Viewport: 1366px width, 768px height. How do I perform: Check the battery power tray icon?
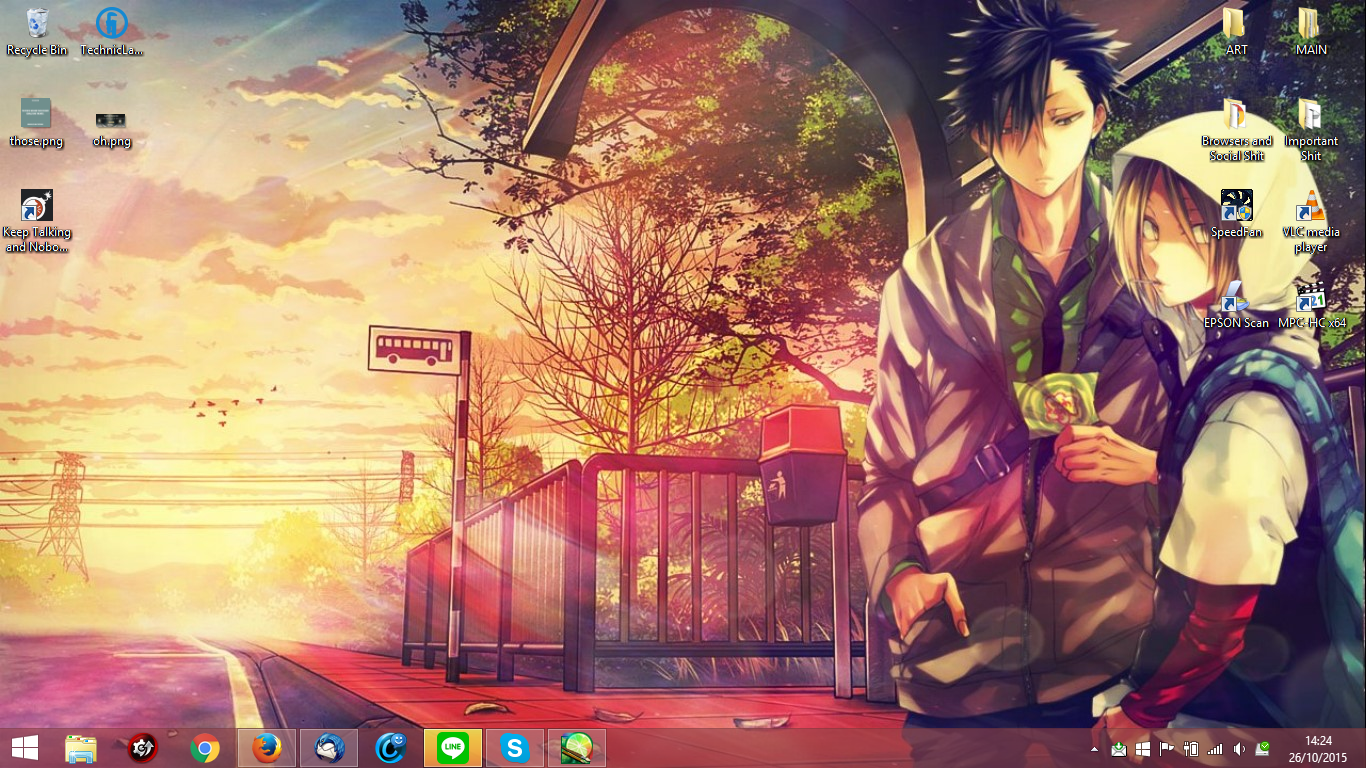coord(1191,749)
